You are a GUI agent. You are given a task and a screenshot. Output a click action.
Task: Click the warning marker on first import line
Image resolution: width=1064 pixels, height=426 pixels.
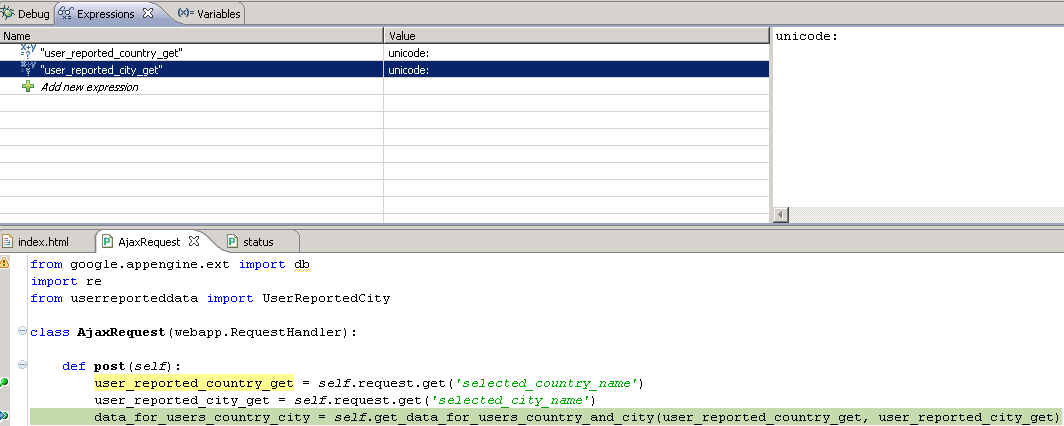(4, 263)
